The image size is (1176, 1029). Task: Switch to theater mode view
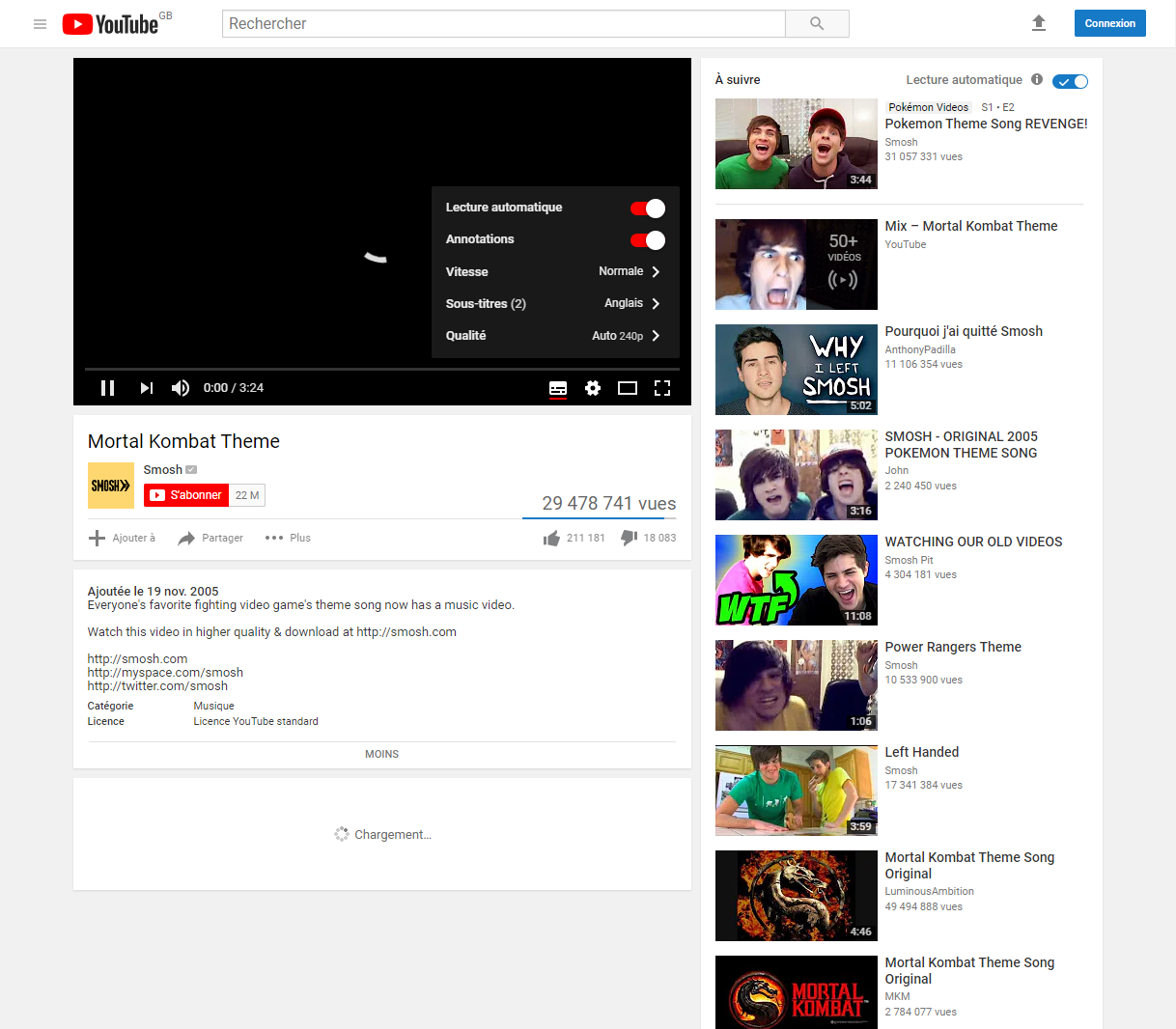628,388
